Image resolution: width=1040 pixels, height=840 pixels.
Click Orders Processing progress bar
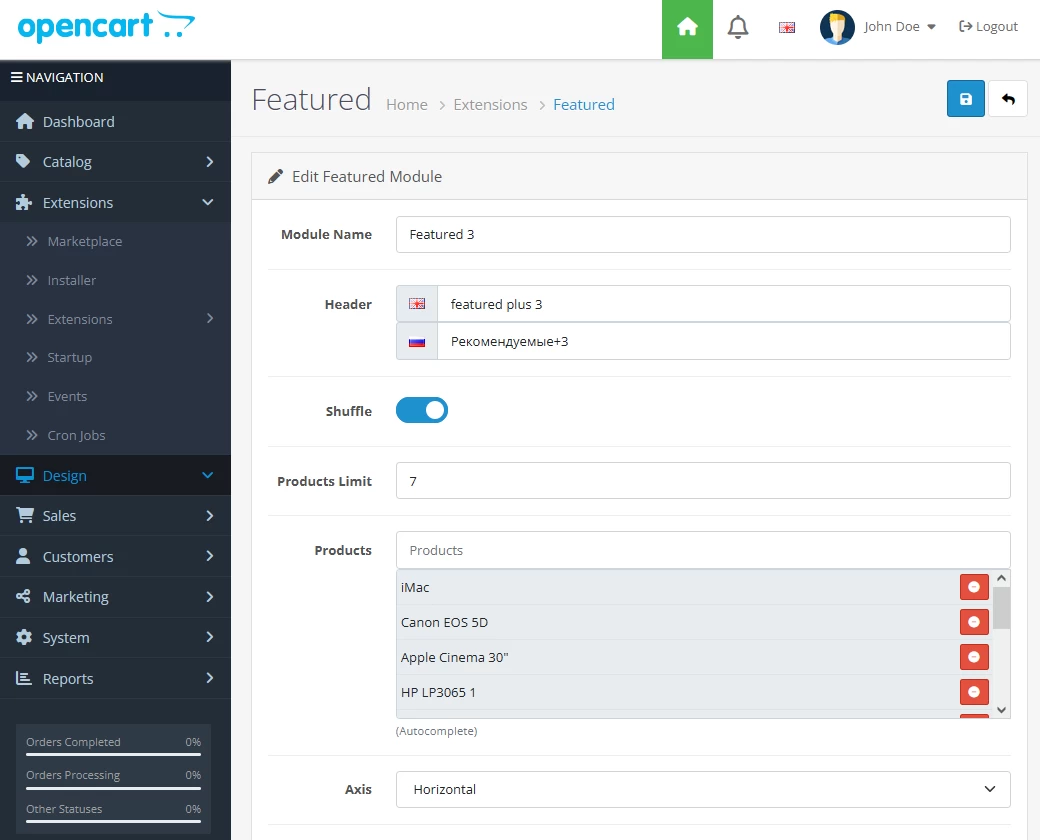click(113, 788)
